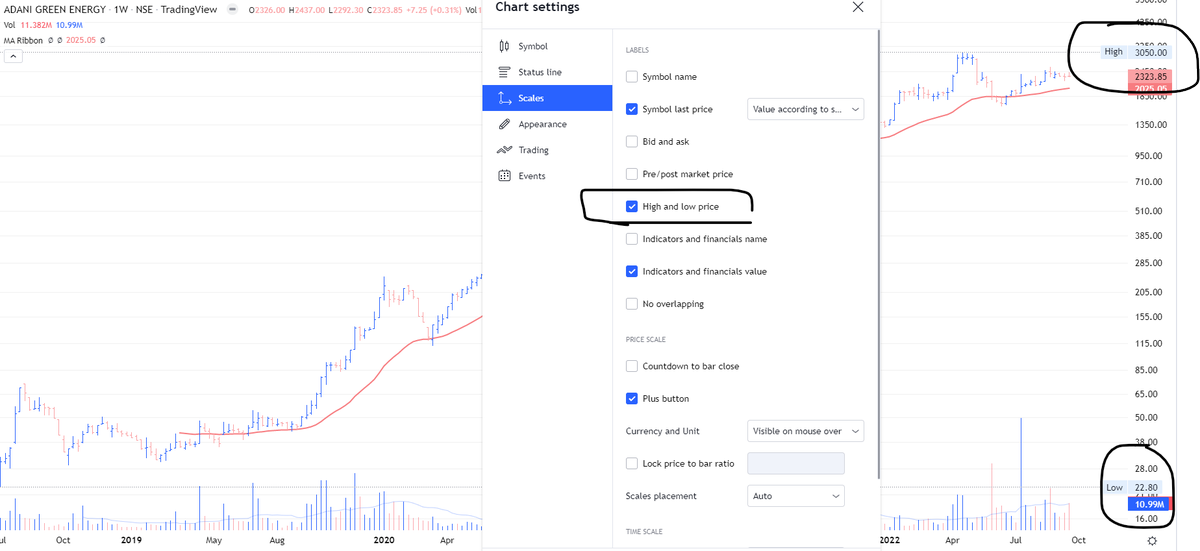Collapse the chart legend with the caret button
The width and height of the screenshot is (1200, 551).
[x=13, y=56]
